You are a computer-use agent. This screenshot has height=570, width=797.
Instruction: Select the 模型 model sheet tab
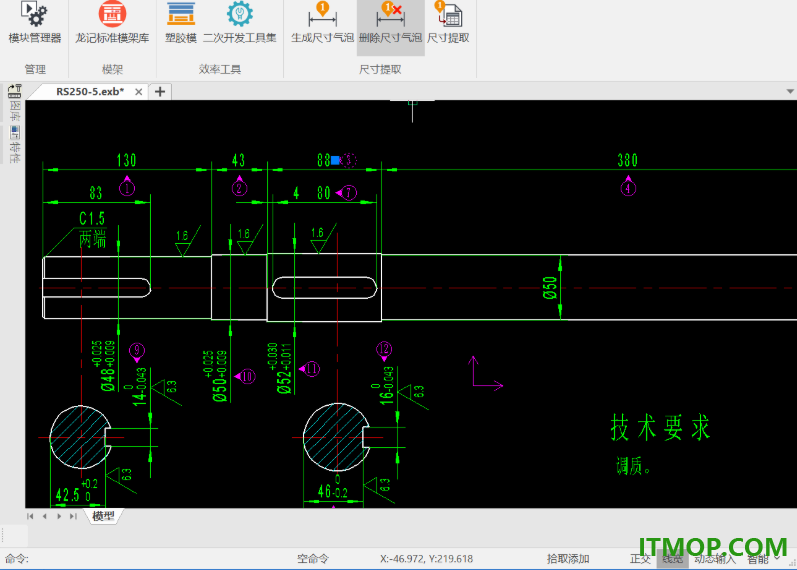click(x=103, y=516)
